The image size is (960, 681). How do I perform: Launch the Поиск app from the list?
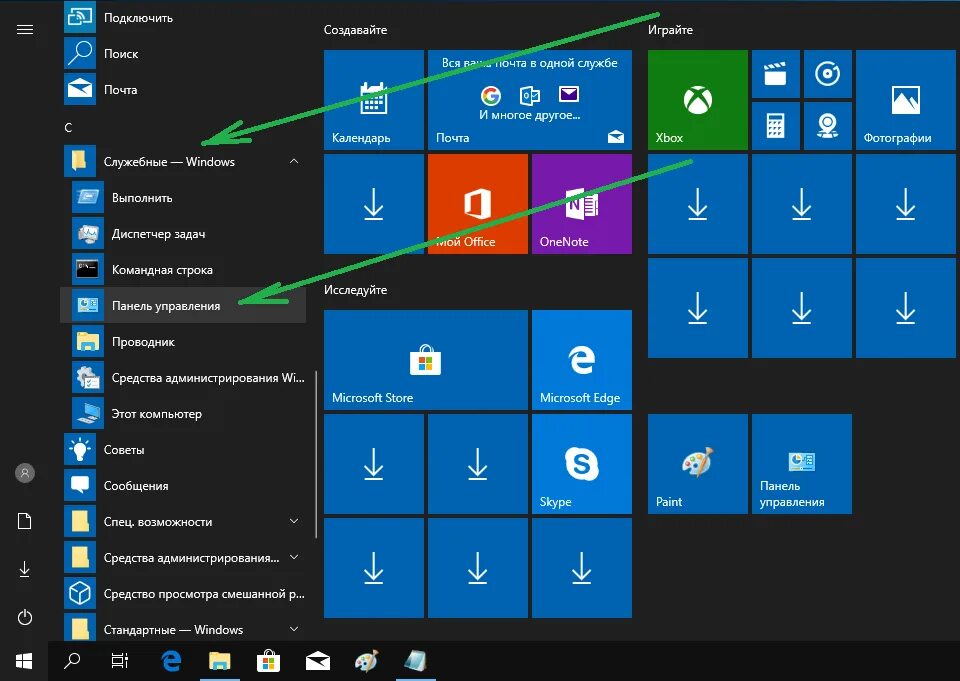tap(183, 53)
